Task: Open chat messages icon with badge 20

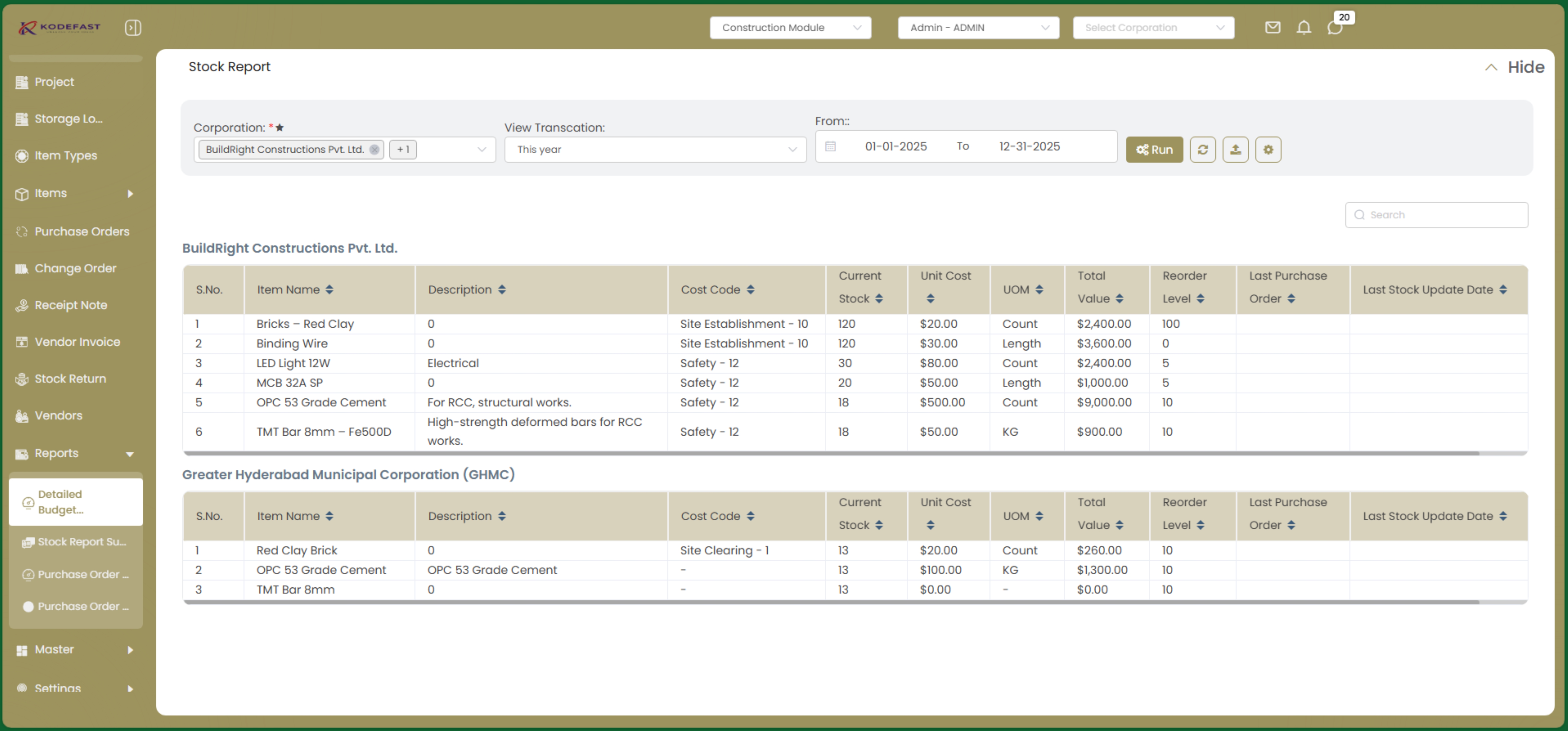Action: coord(1334,28)
